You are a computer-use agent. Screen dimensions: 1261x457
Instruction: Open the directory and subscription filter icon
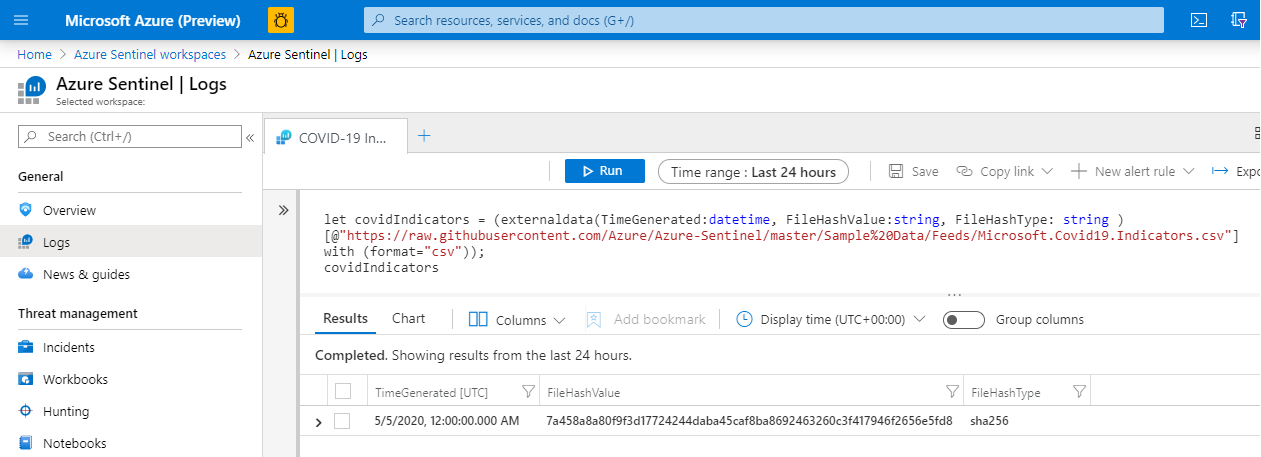[1239, 20]
